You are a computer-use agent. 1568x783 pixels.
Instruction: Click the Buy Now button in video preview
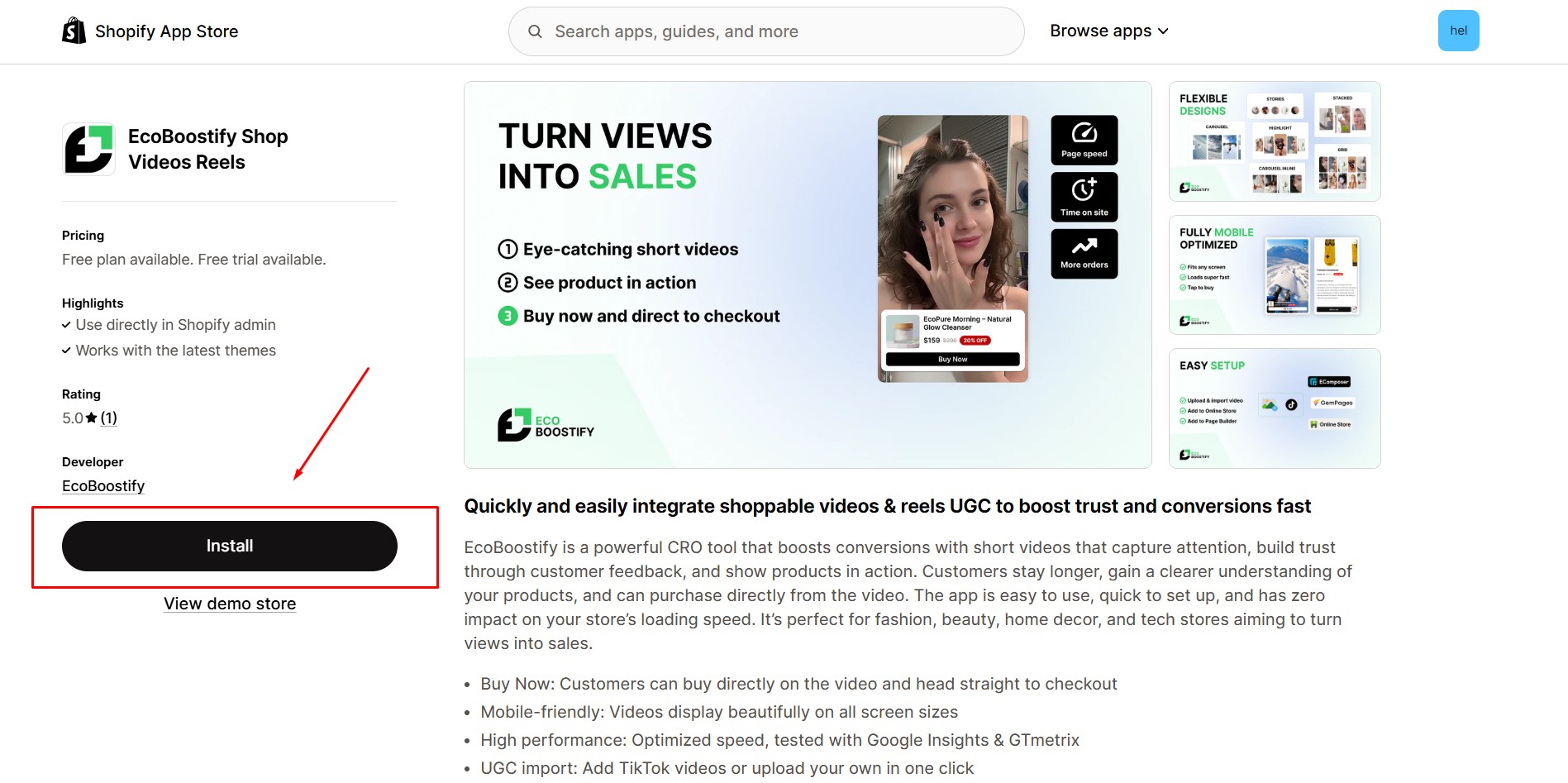(952, 360)
